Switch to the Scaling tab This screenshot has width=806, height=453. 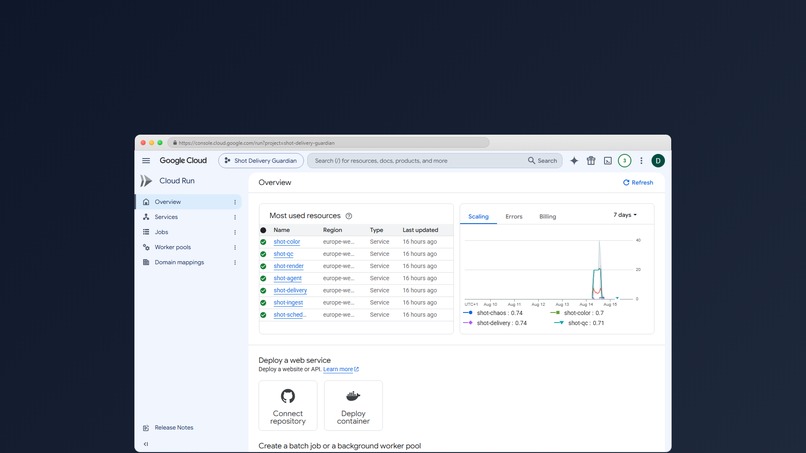coord(479,216)
